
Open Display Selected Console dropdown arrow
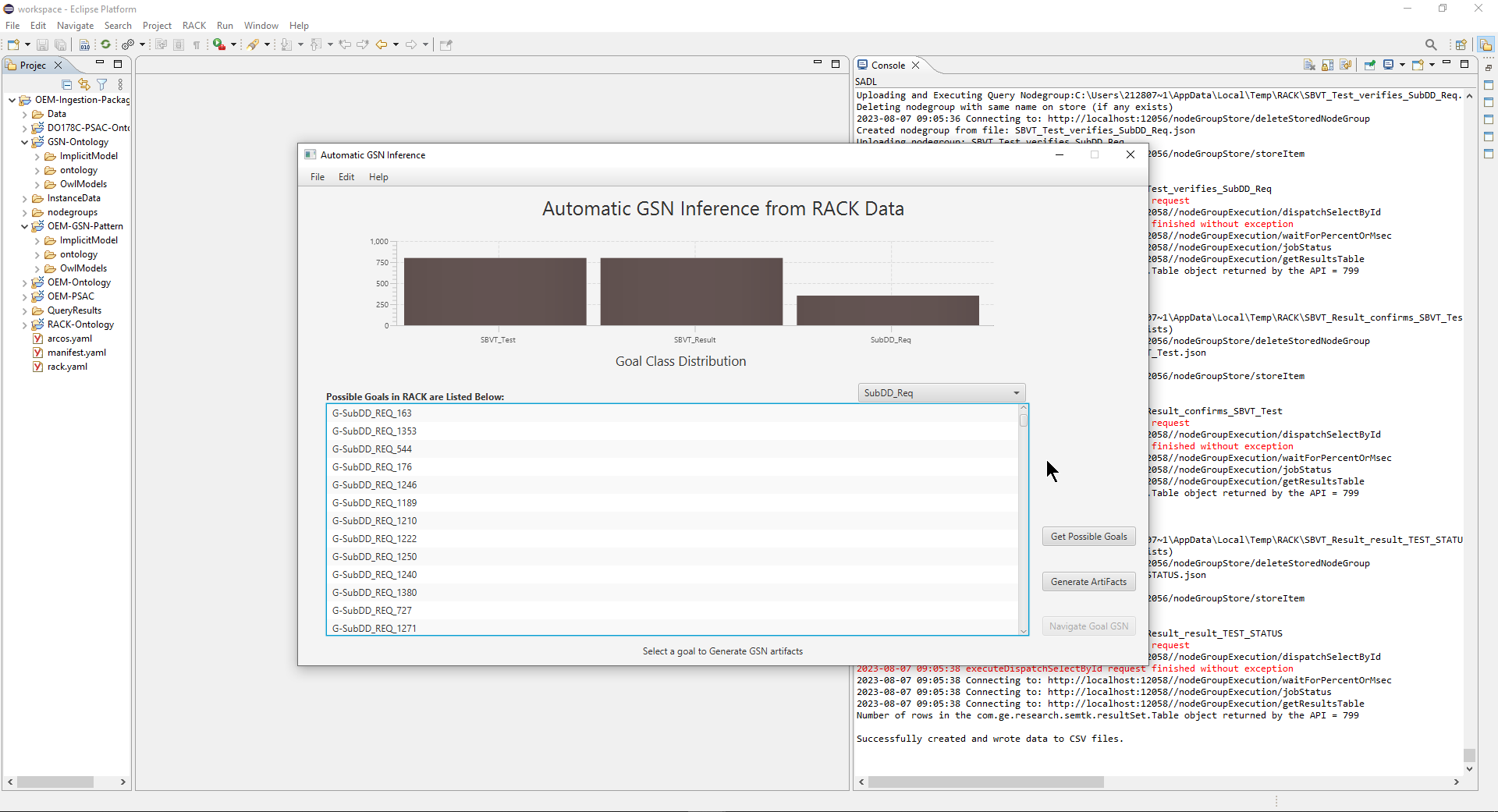1402,65
